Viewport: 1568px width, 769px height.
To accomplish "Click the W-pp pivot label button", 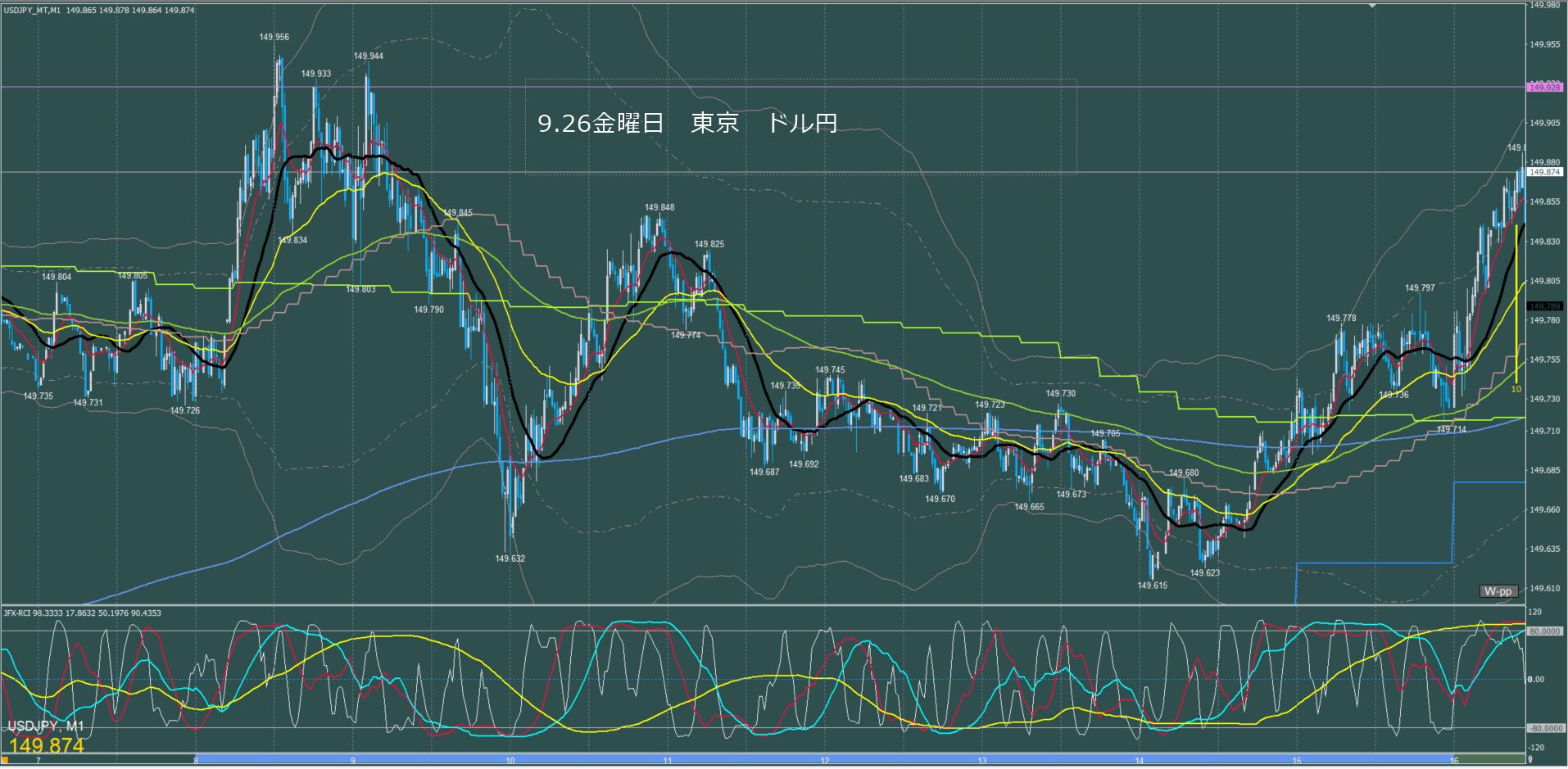I will 1498,591.
